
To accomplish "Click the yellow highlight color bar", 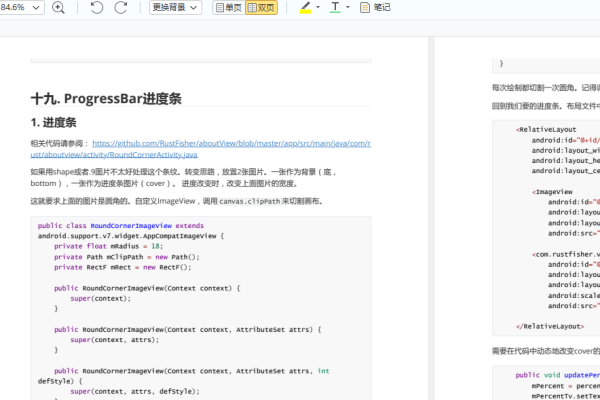I will [305, 11].
